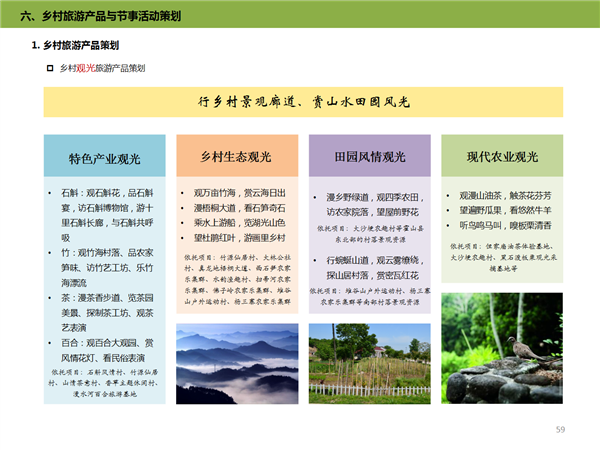Click the red 观光 text in the subtitle

[x=85, y=68]
